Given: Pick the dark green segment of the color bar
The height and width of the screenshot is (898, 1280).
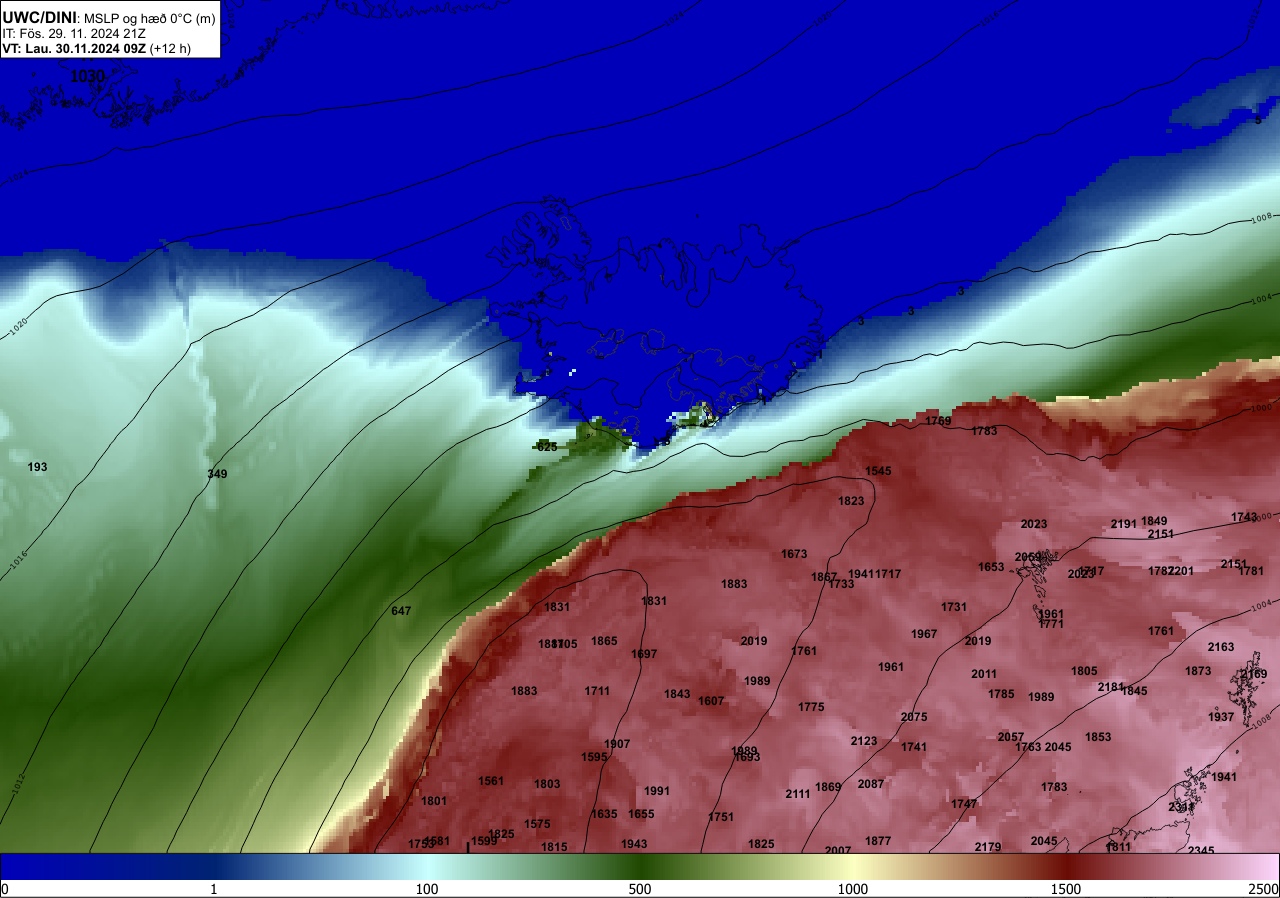Looking at the screenshot, I should pos(640,867).
